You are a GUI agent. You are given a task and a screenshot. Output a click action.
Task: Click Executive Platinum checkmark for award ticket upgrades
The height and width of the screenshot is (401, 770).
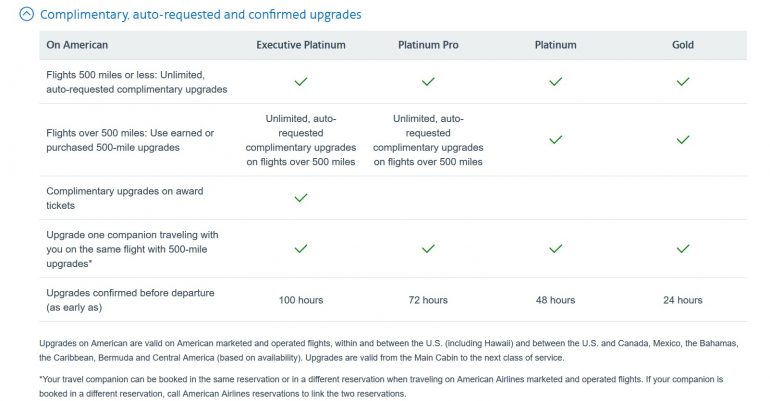tap(300, 198)
